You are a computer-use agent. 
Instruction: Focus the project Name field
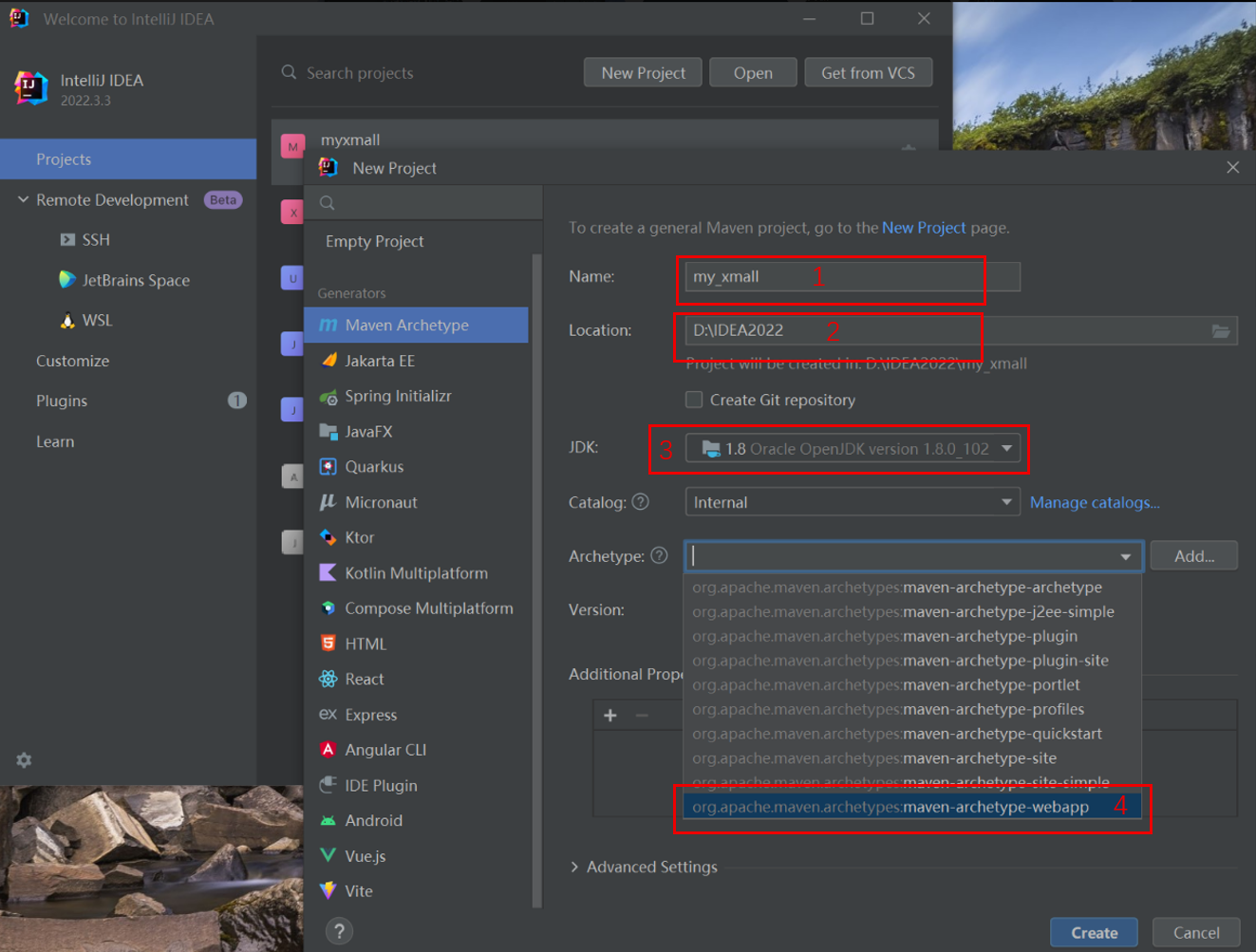point(853,276)
